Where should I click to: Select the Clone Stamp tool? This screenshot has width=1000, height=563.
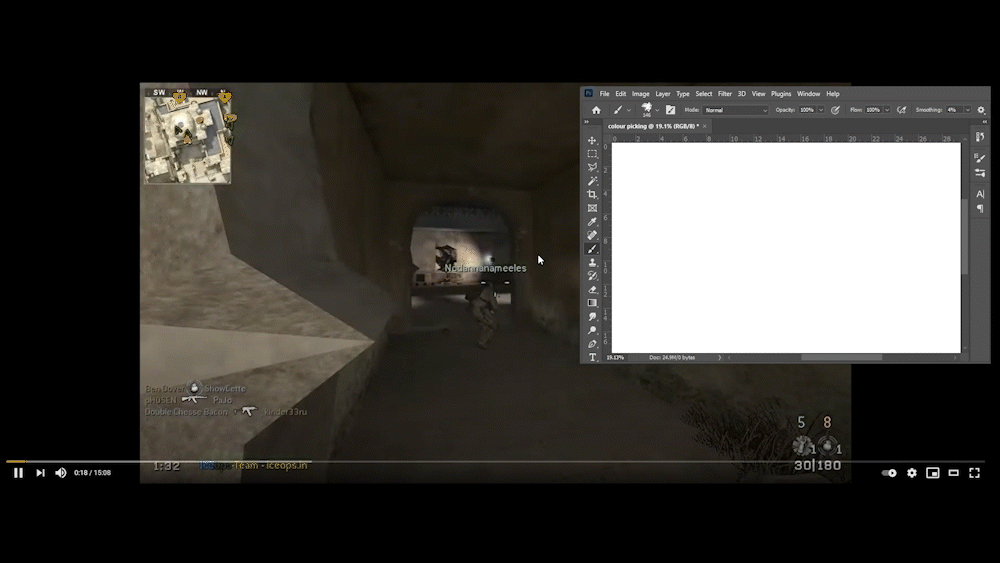point(592,262)
